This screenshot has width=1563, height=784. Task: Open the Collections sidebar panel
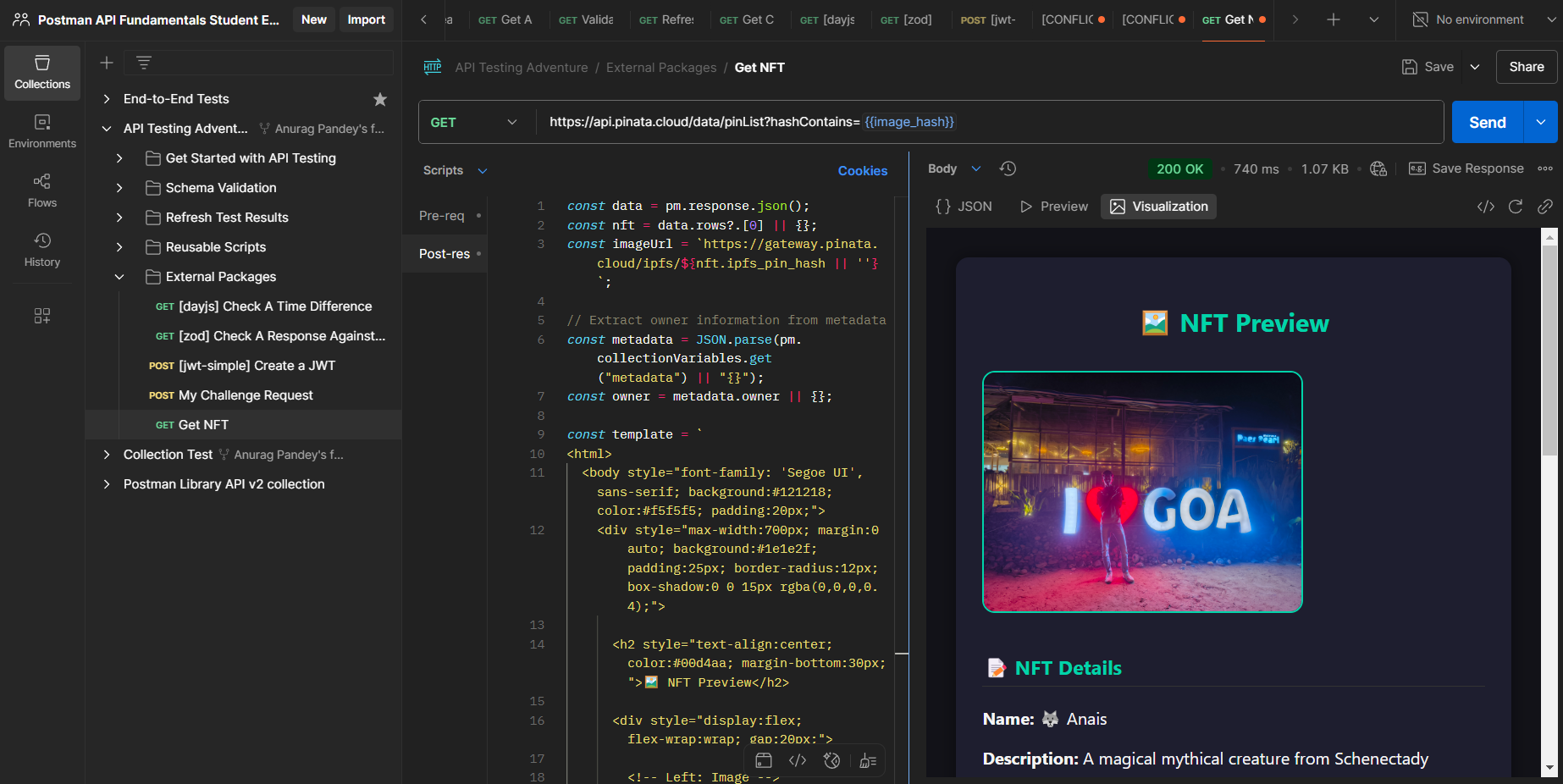click(42, 73)
